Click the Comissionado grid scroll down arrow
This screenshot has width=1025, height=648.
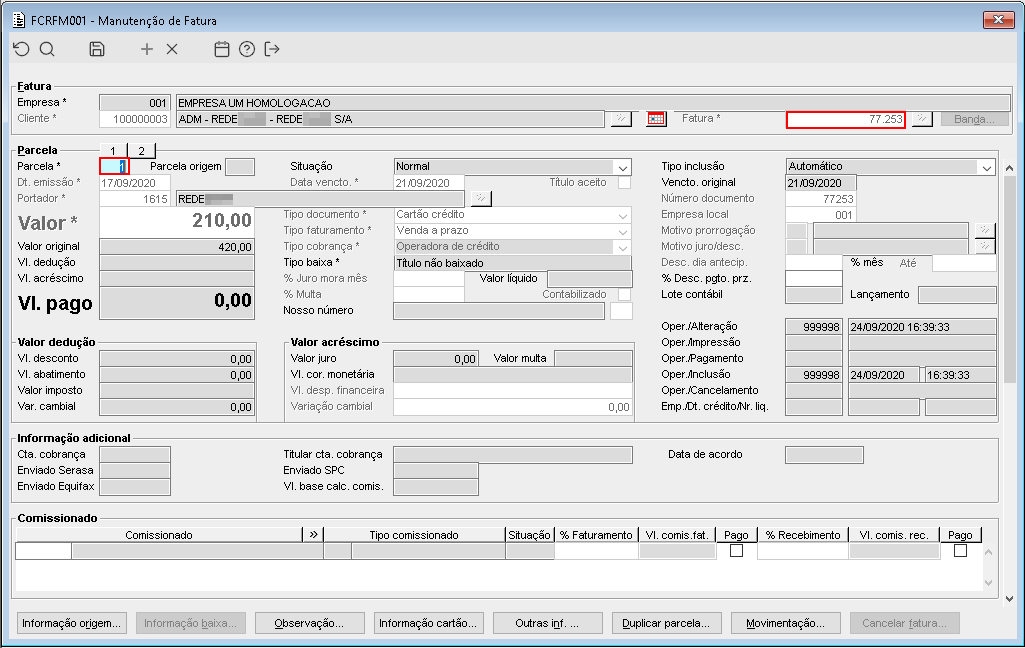pyautogui.click(x=988, y=583)
